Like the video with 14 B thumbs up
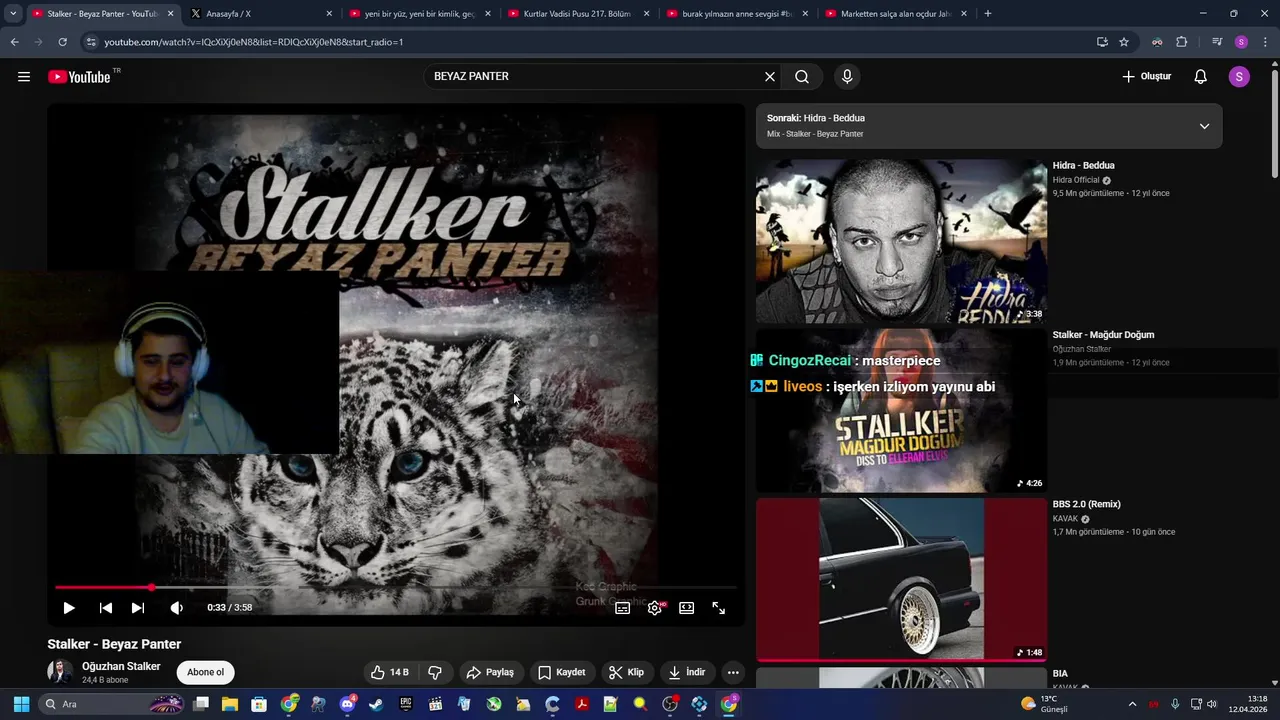The width and height of the screenshot is (1280, 720). pyautogui.click(x=390, y=672)
